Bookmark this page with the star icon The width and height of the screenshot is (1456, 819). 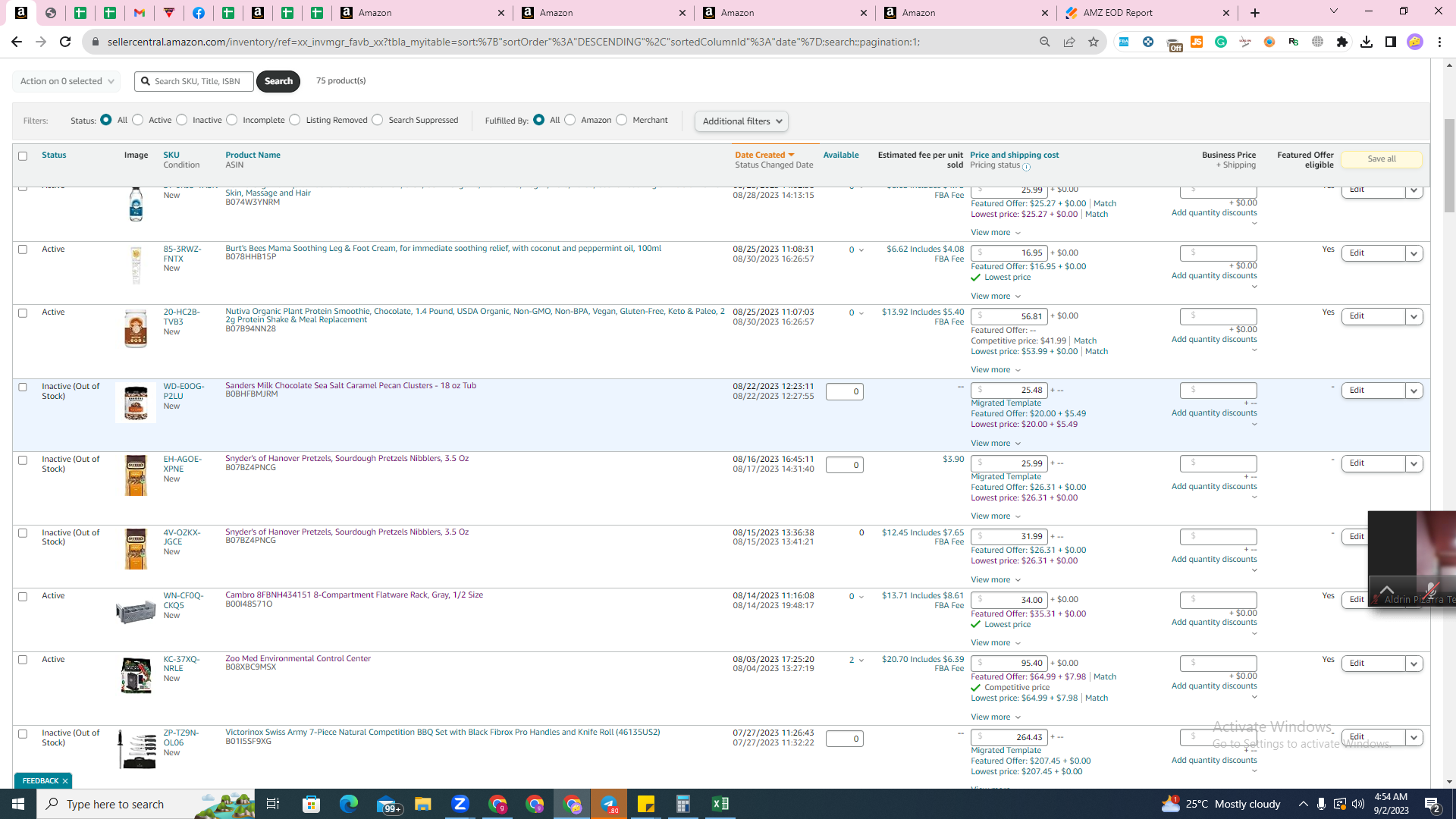(1094, 42)
